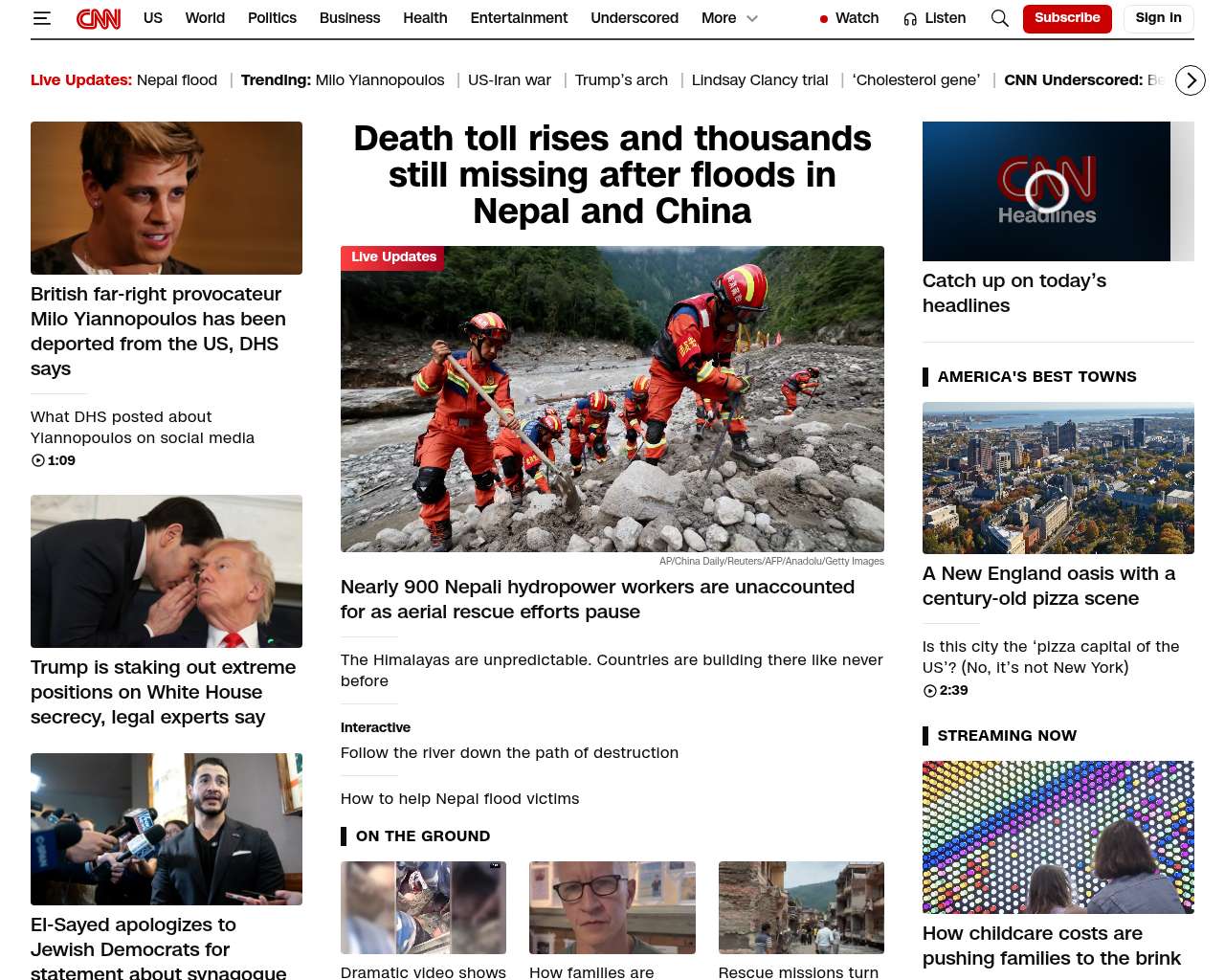Open the On the Ground section heading
Image resolution: width=1225 pixels, height=980 pixels.
(423, 836)
